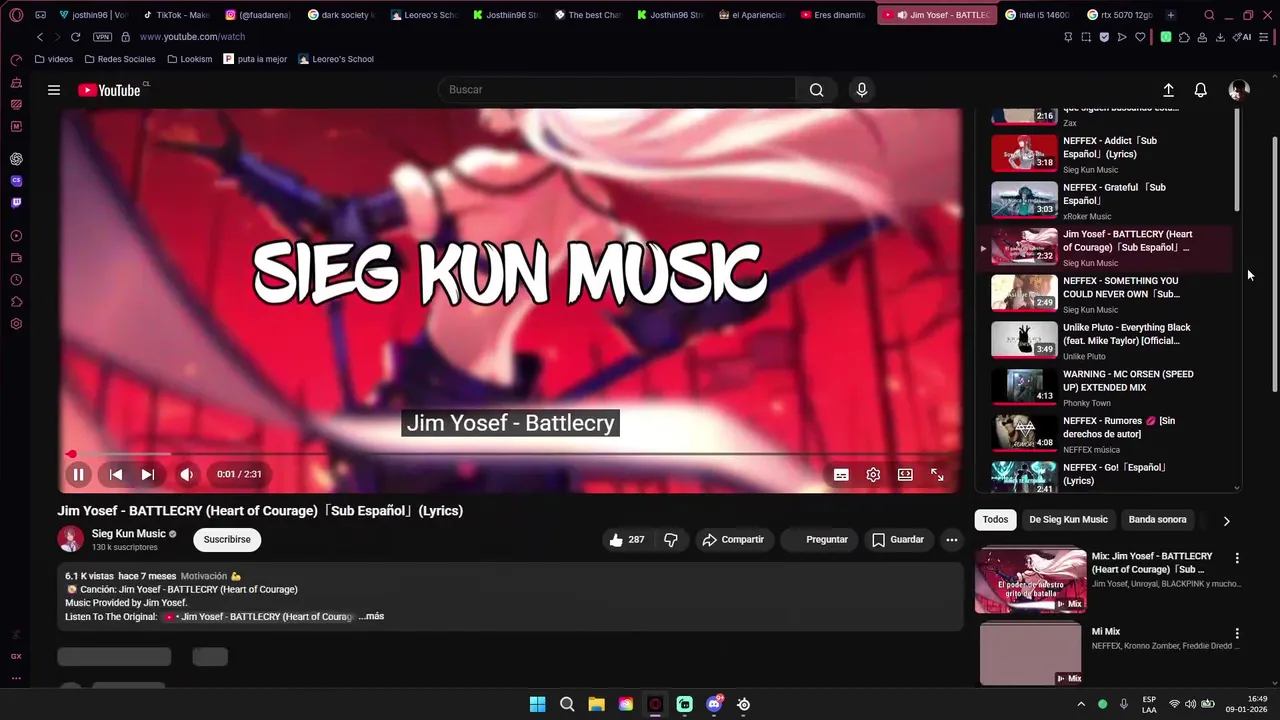1280x720 pixels.
Task: Expand description with ...más
Action: (x=371, y=617)
